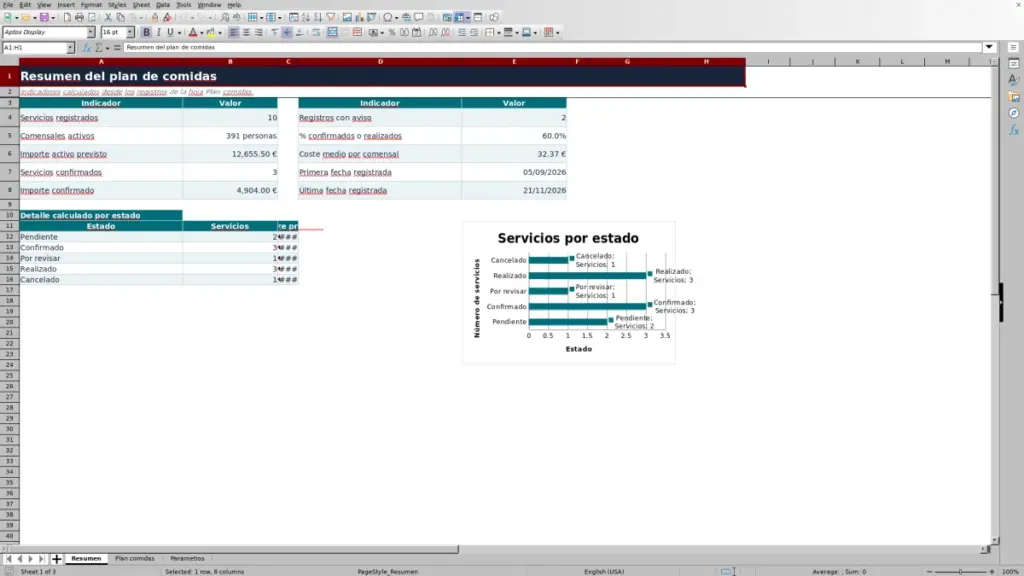
Task: Open the font size dropdown
Action: click(x=130, y=32)
